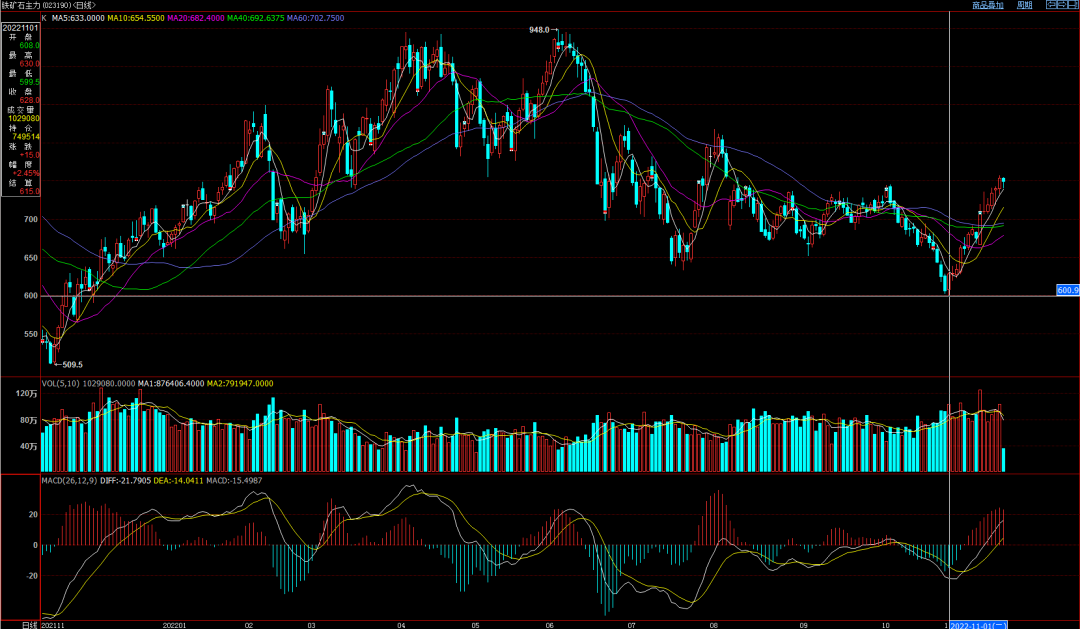Click the rightmost jump-to-end arrow icon
Screen dimensions: 1080x629
[x=1073, y=5]
